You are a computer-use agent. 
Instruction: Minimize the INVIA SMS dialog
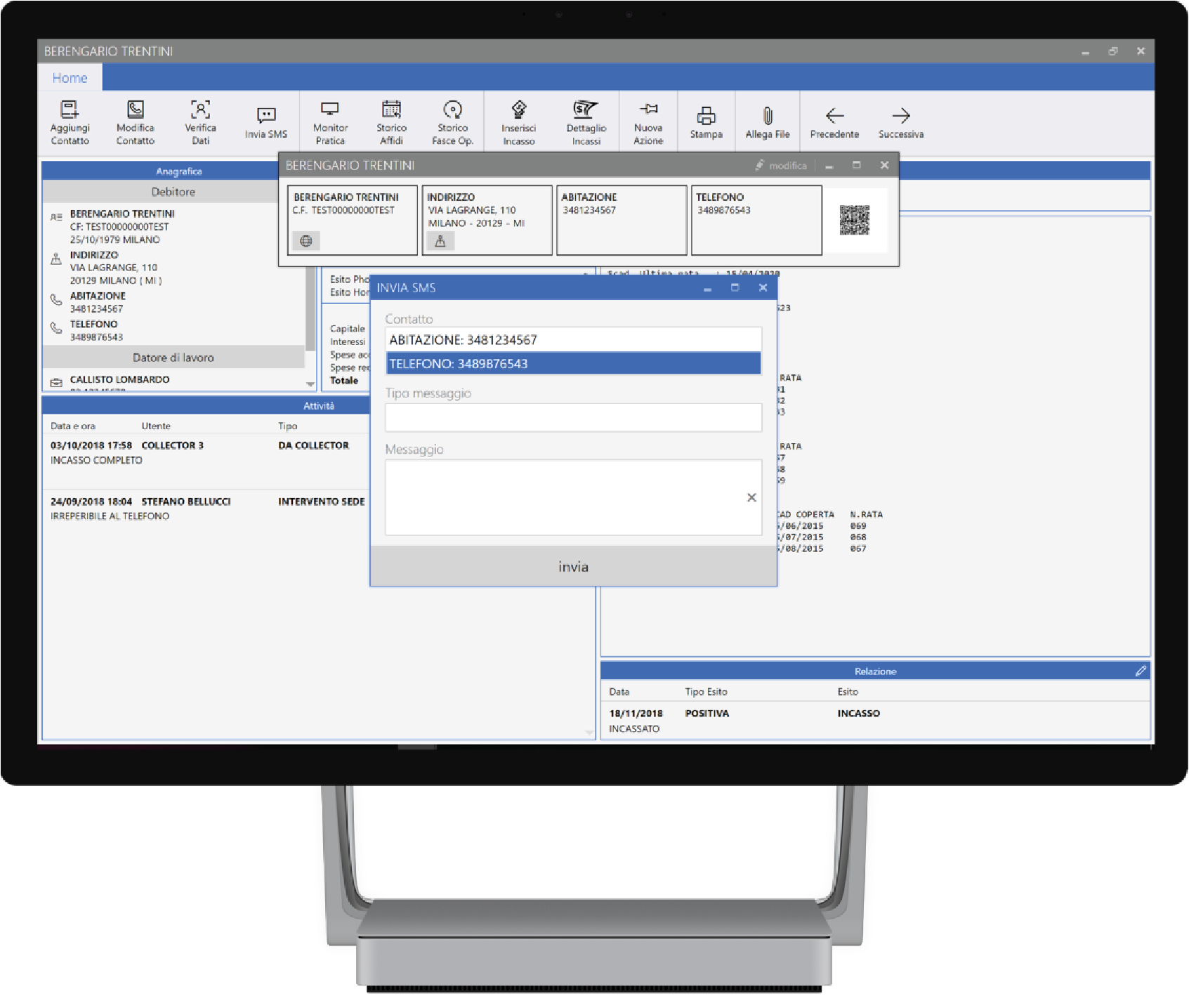point(707,288)
